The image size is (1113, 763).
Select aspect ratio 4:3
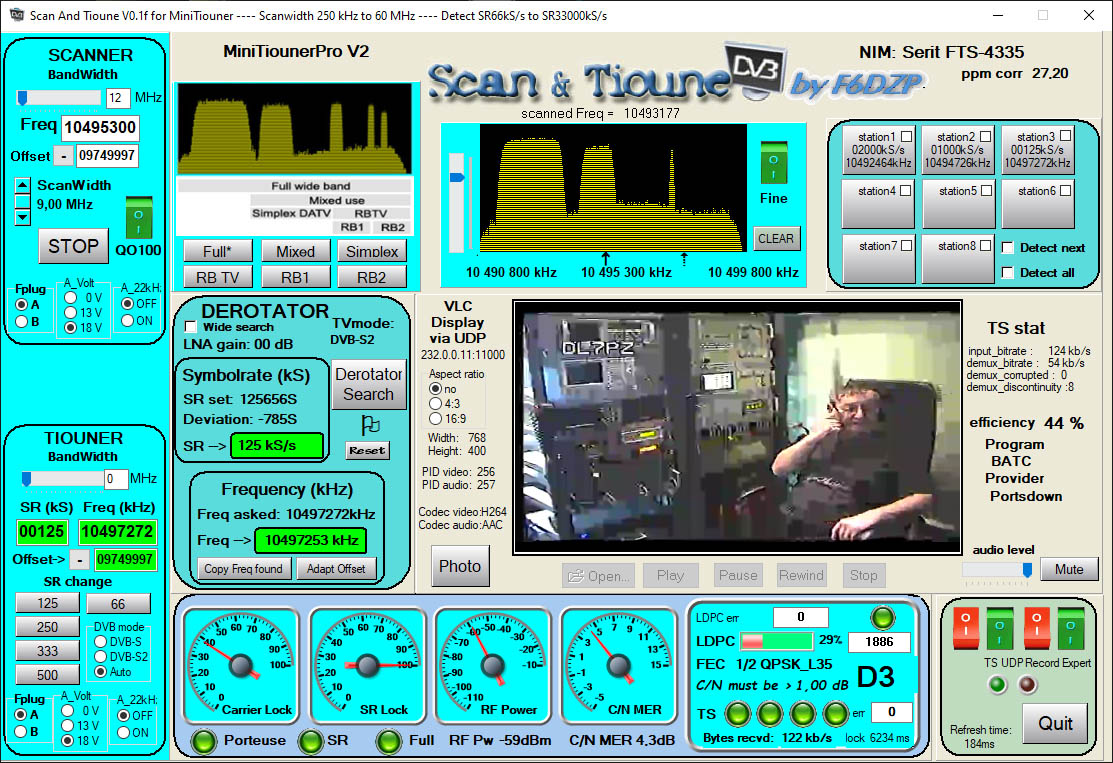(435, 404)
